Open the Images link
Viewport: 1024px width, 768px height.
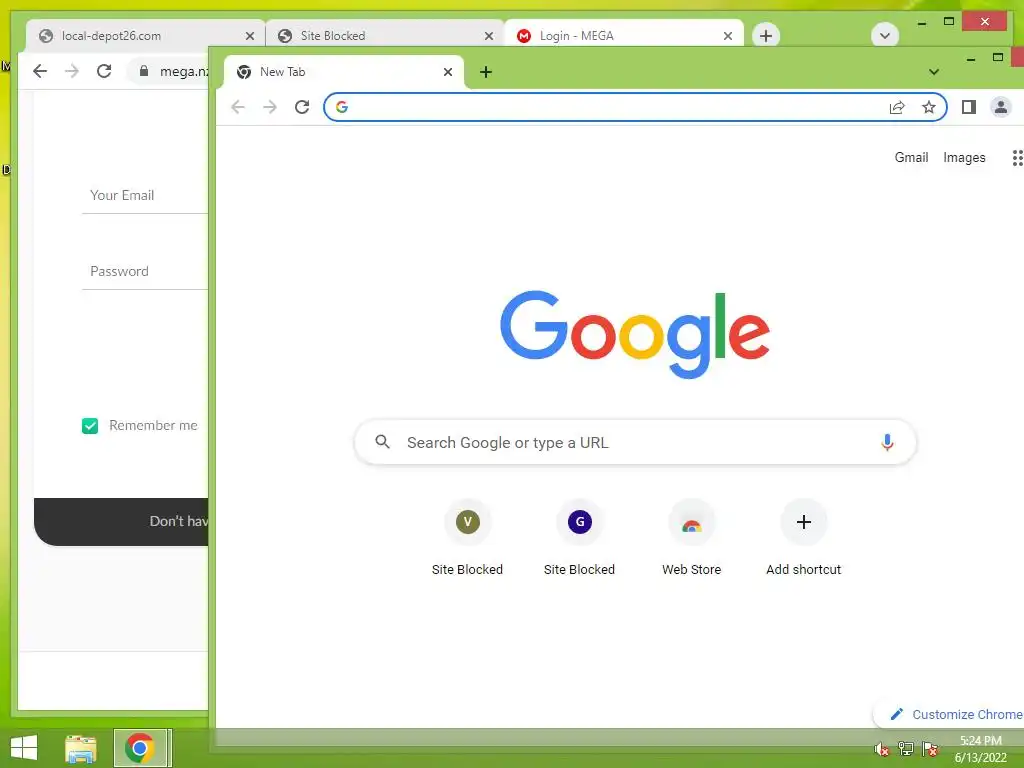tap(964, 157)
